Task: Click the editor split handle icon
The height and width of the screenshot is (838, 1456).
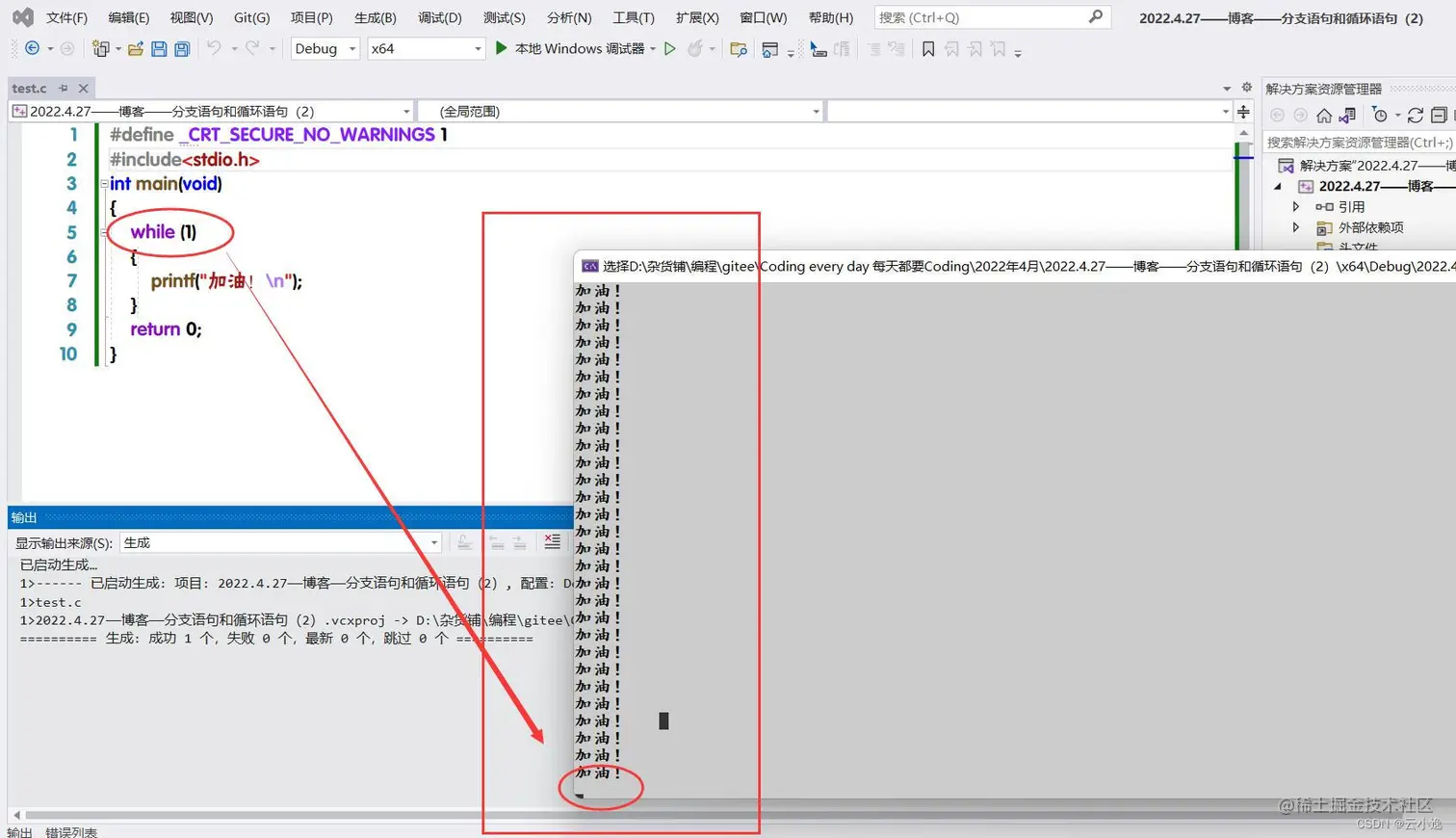Action: click(x=1243, y=112)
